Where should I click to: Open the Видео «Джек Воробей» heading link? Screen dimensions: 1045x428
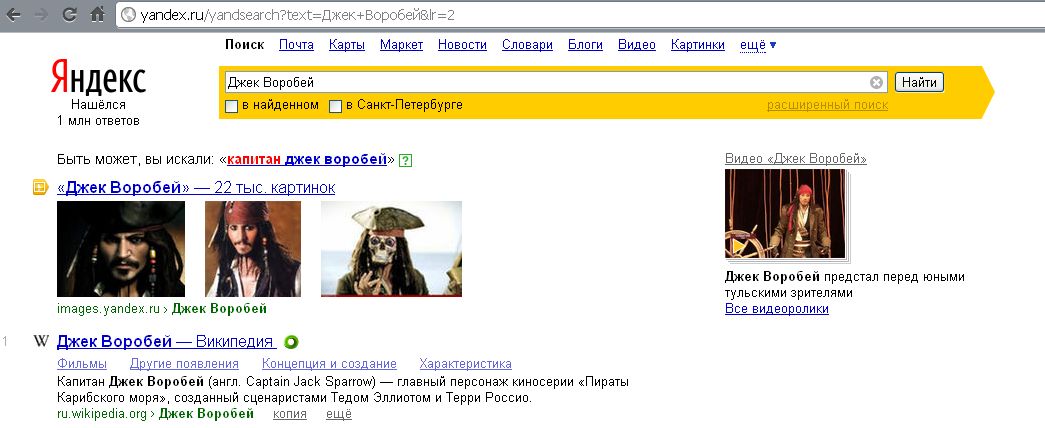point(796,159)
